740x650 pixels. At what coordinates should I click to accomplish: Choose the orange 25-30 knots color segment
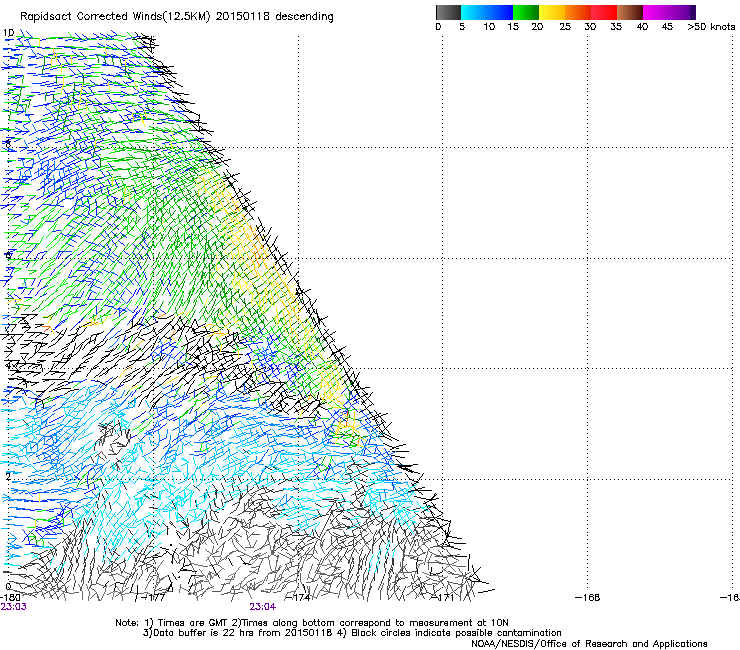(578, 12)
